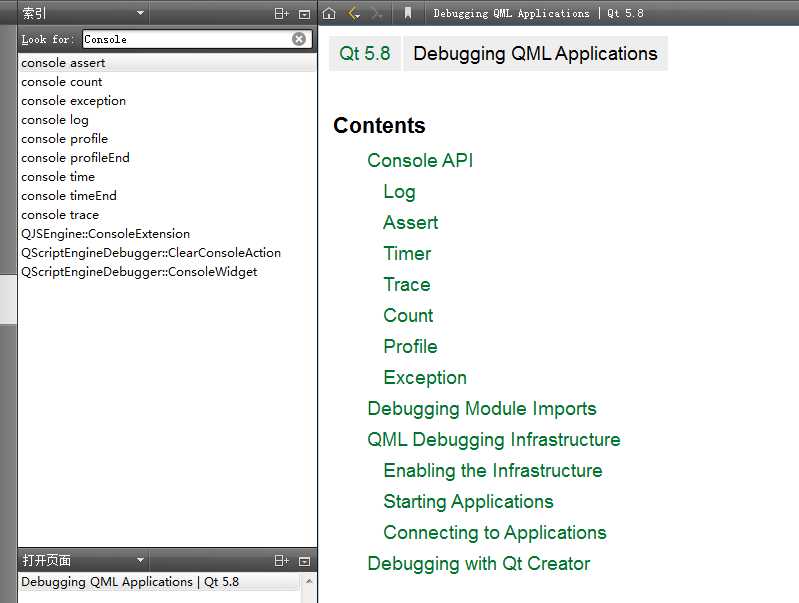Viewport: 799px width, 603px height.
Task: Select index entry 'console profileEnd'
Action: pos(167,158)
